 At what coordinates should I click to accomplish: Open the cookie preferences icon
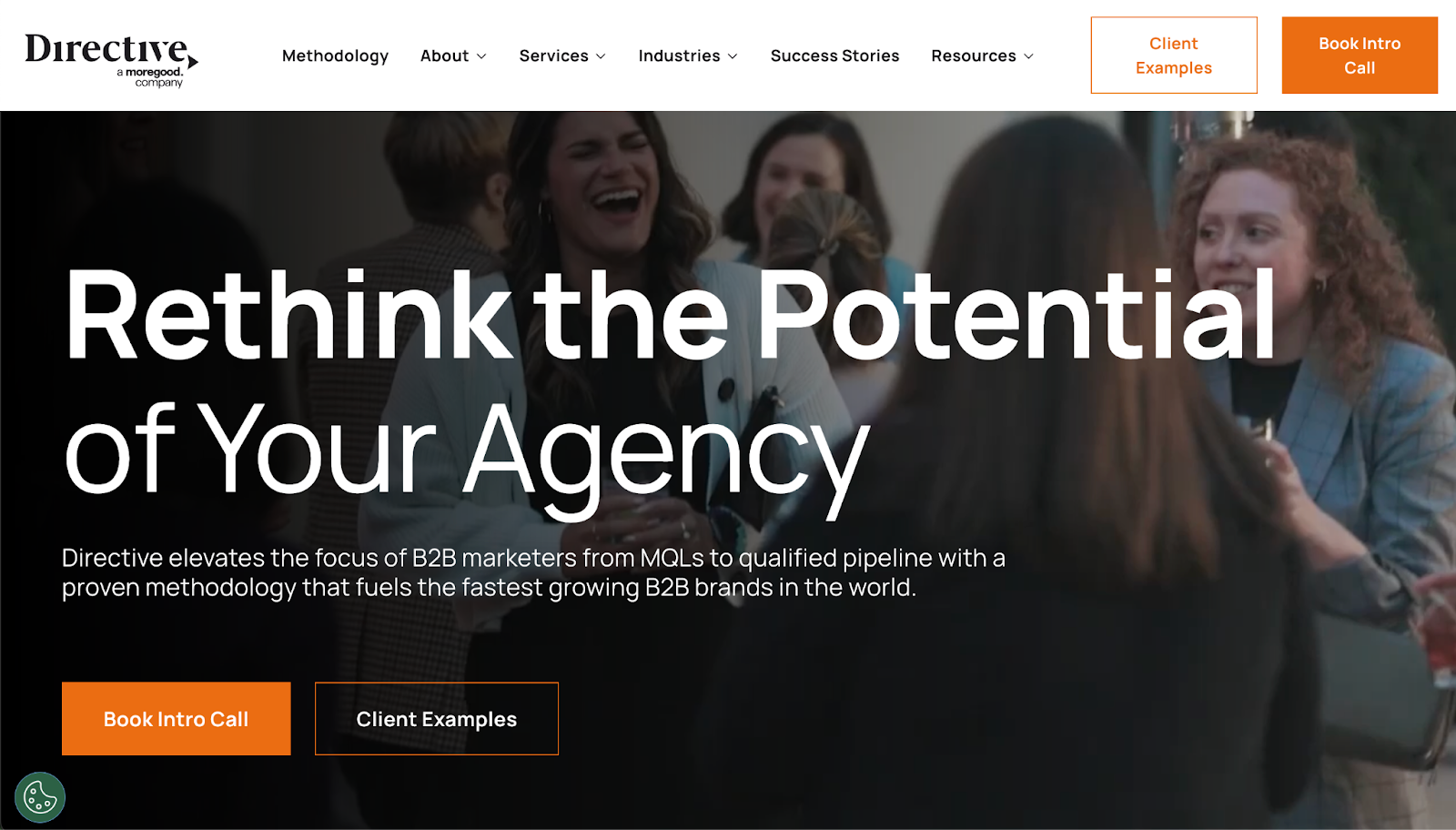40,797
